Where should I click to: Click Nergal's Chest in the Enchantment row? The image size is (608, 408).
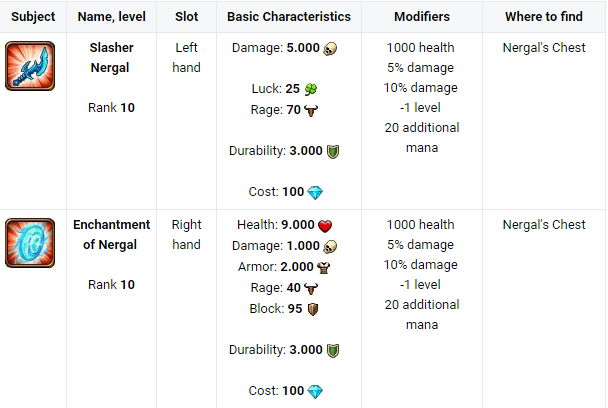(x=544, y=225)
